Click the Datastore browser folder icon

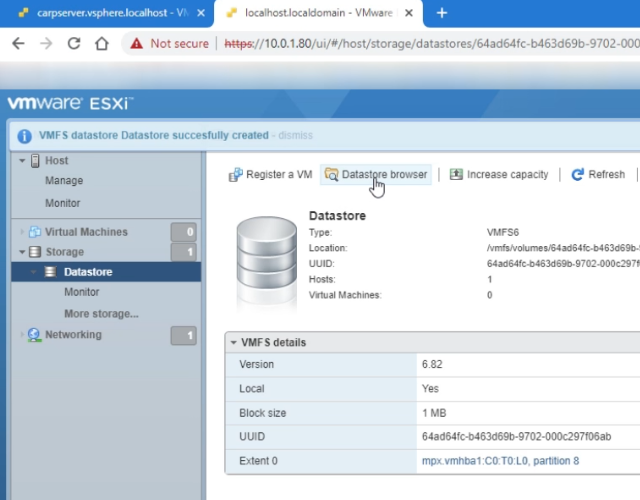[x=331, y=175]
